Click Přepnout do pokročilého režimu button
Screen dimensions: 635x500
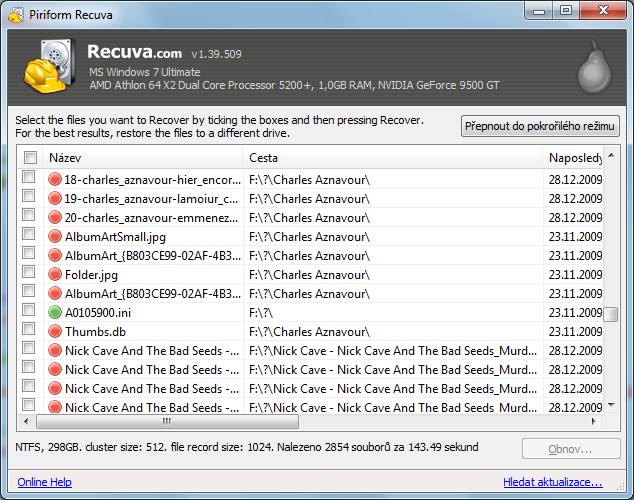pos(540,126)
